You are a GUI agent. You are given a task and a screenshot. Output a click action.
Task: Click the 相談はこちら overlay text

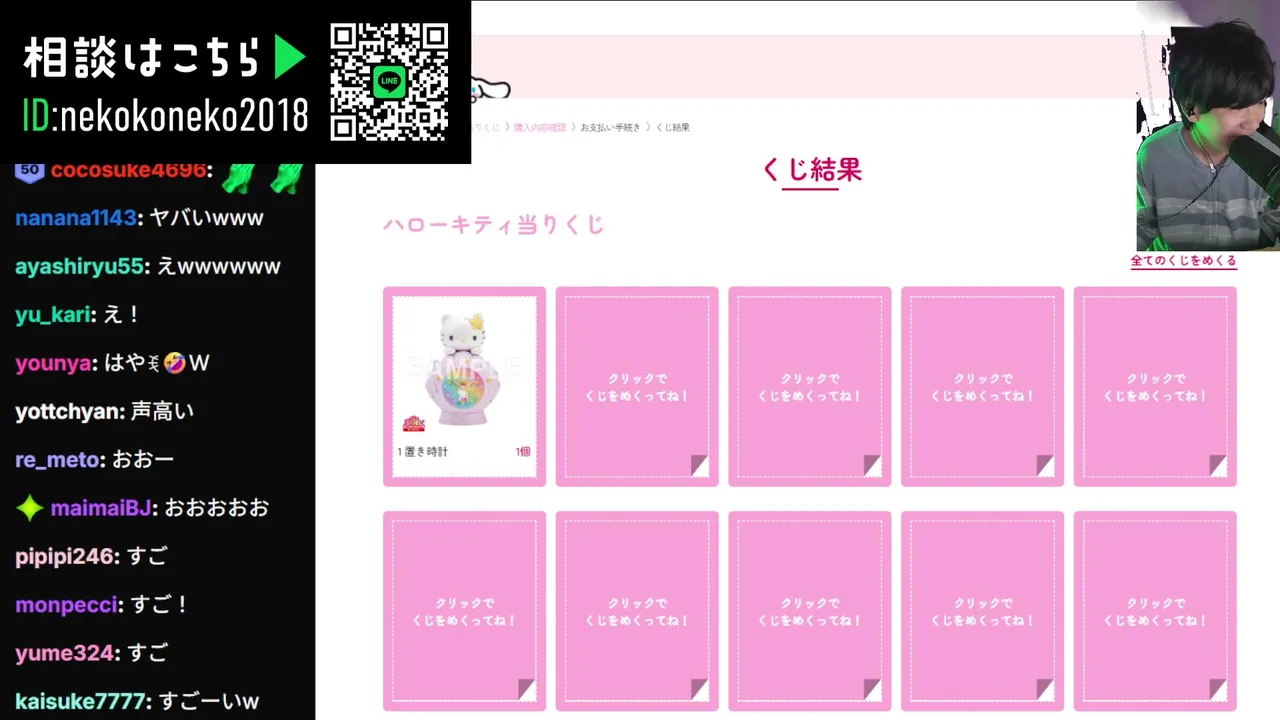pos(142,59)
